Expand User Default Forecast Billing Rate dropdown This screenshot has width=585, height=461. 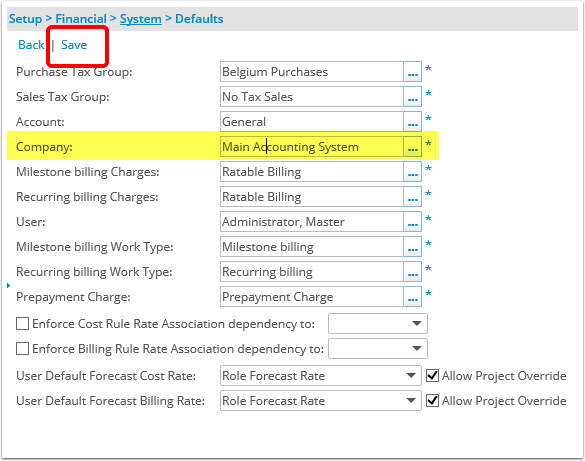tap(321, 401)
